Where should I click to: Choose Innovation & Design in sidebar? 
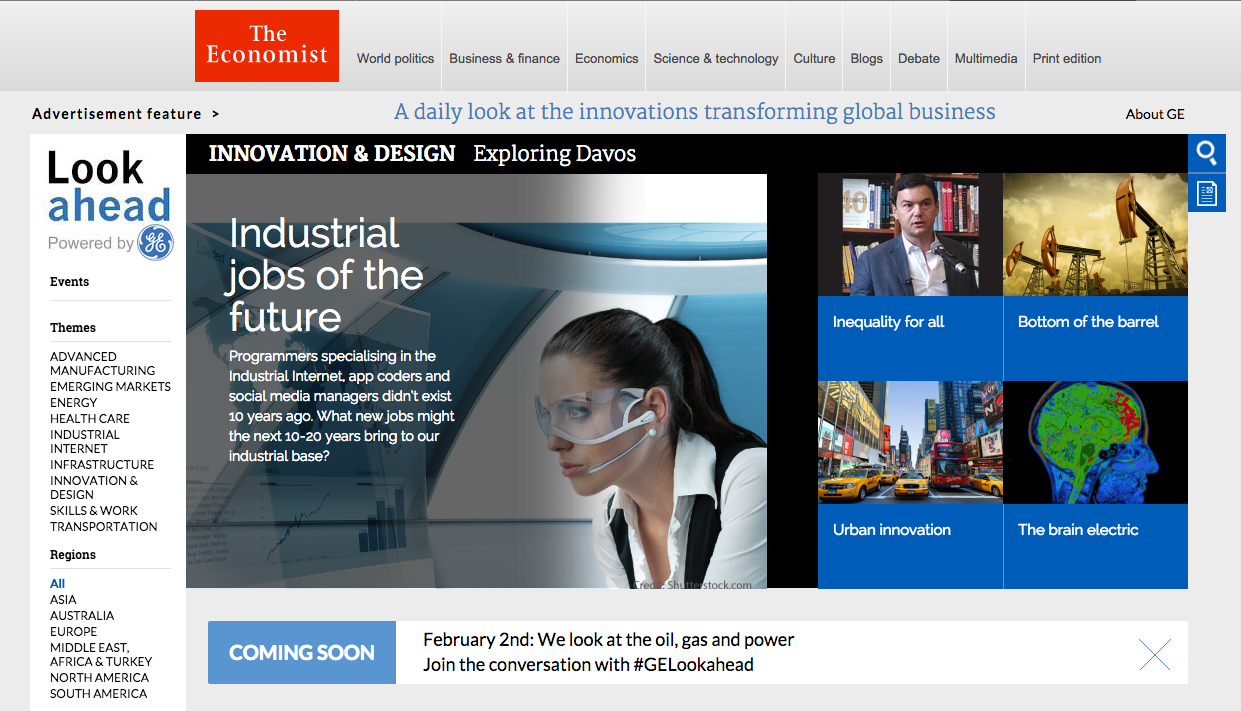pos(94,487)
